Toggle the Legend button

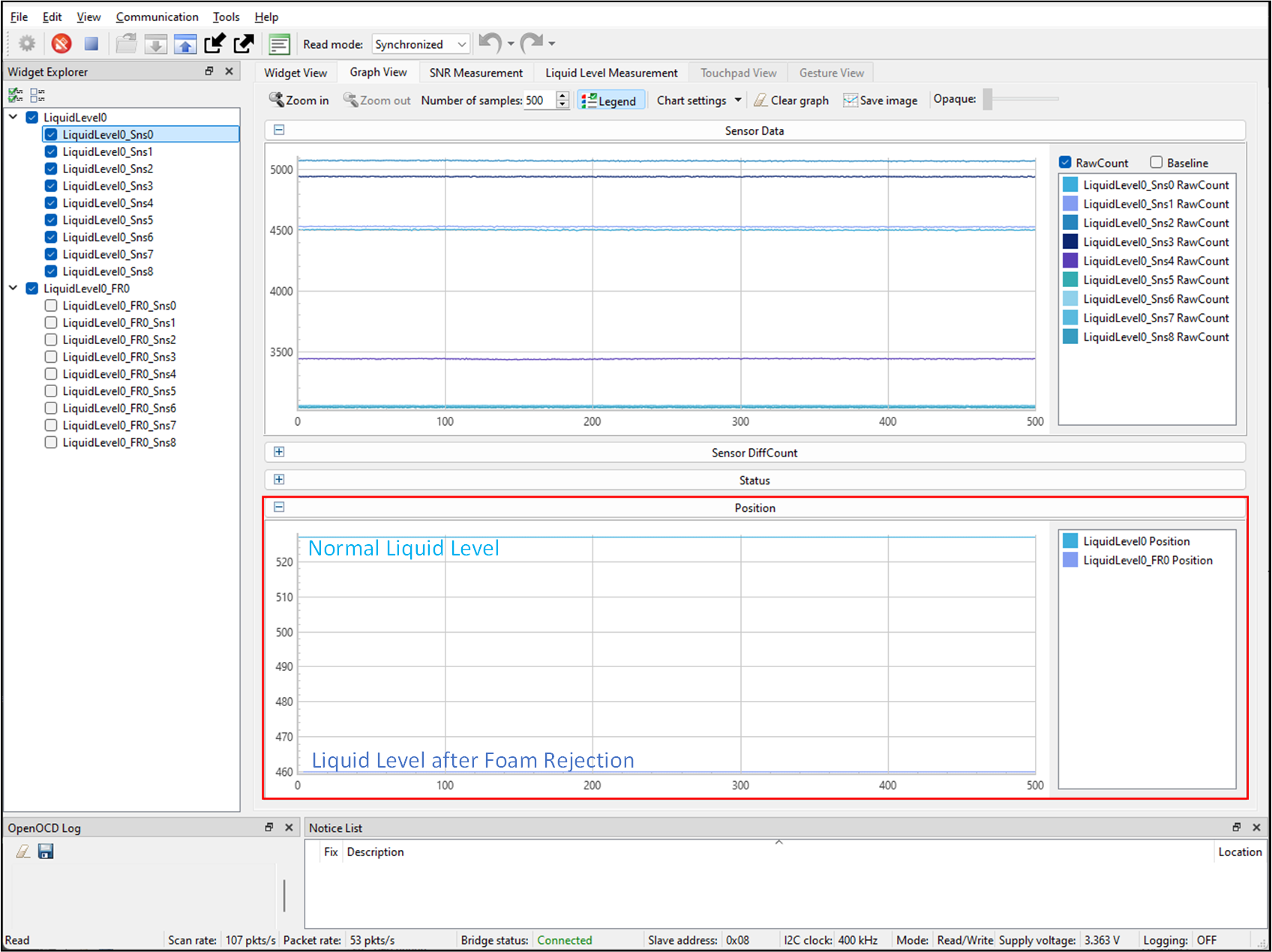click(610, 100)
